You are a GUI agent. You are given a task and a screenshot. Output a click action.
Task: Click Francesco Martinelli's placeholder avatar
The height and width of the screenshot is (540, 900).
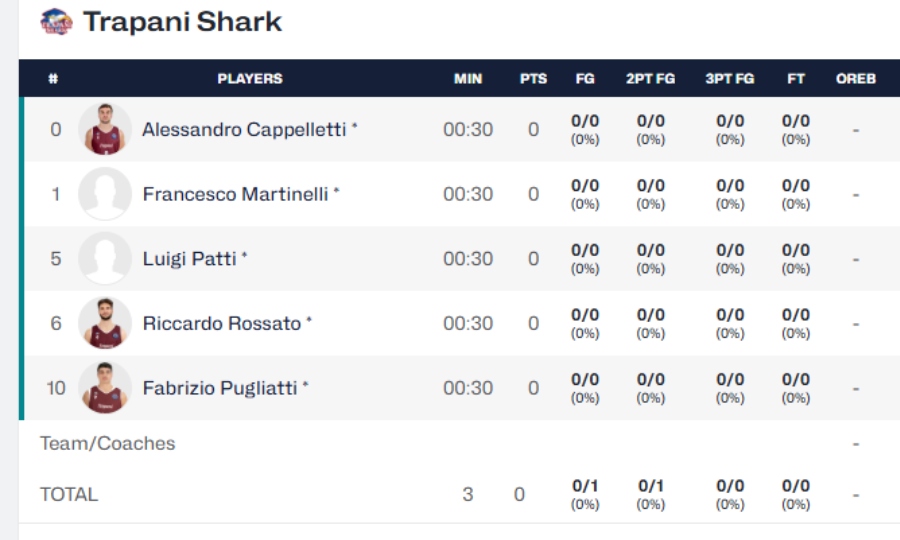click(105, 194)
